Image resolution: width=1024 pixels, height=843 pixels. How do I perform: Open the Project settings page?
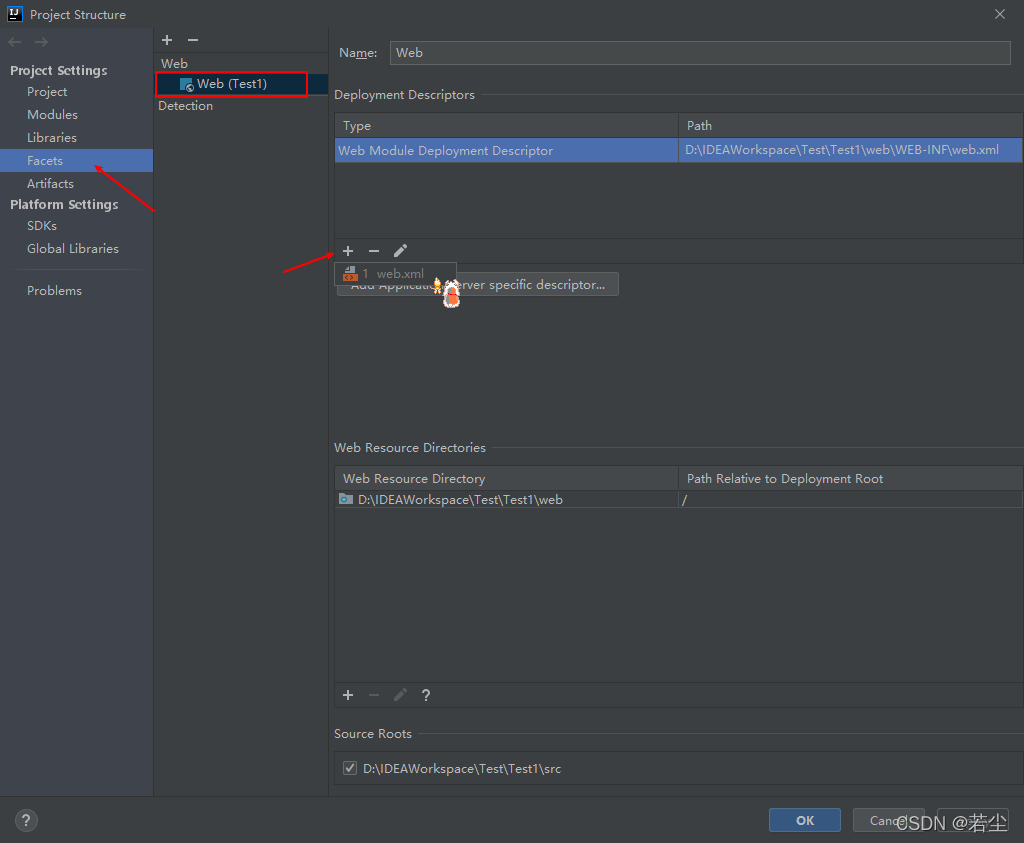47,92
